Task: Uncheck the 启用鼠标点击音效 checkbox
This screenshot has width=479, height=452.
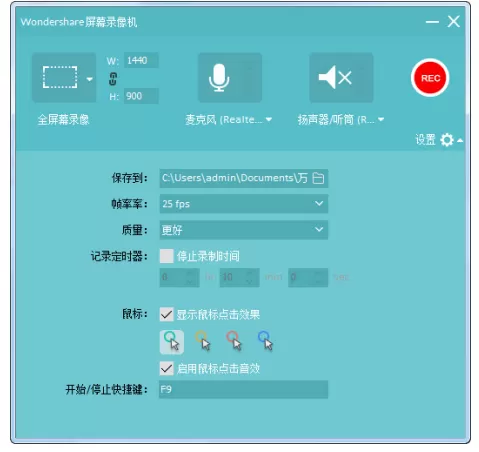Action: point(166,368)
